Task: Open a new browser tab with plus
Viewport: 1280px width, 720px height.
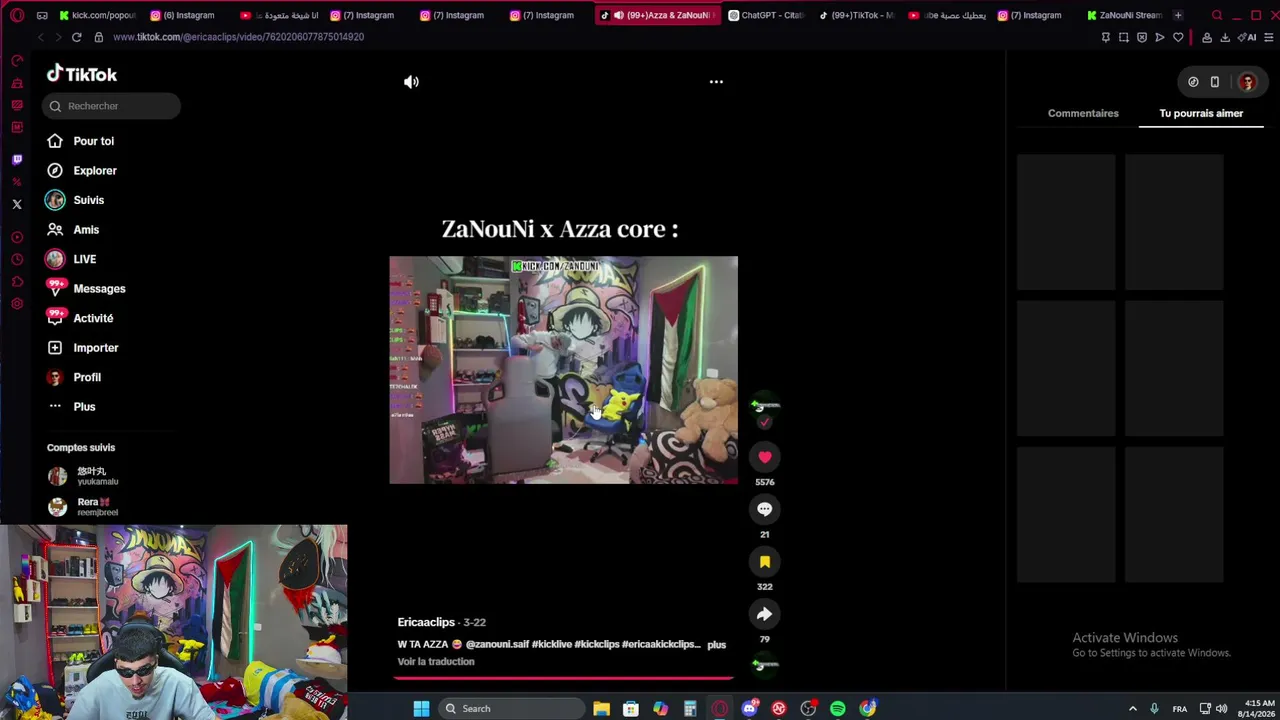Action: click(x=1178, y=15)
